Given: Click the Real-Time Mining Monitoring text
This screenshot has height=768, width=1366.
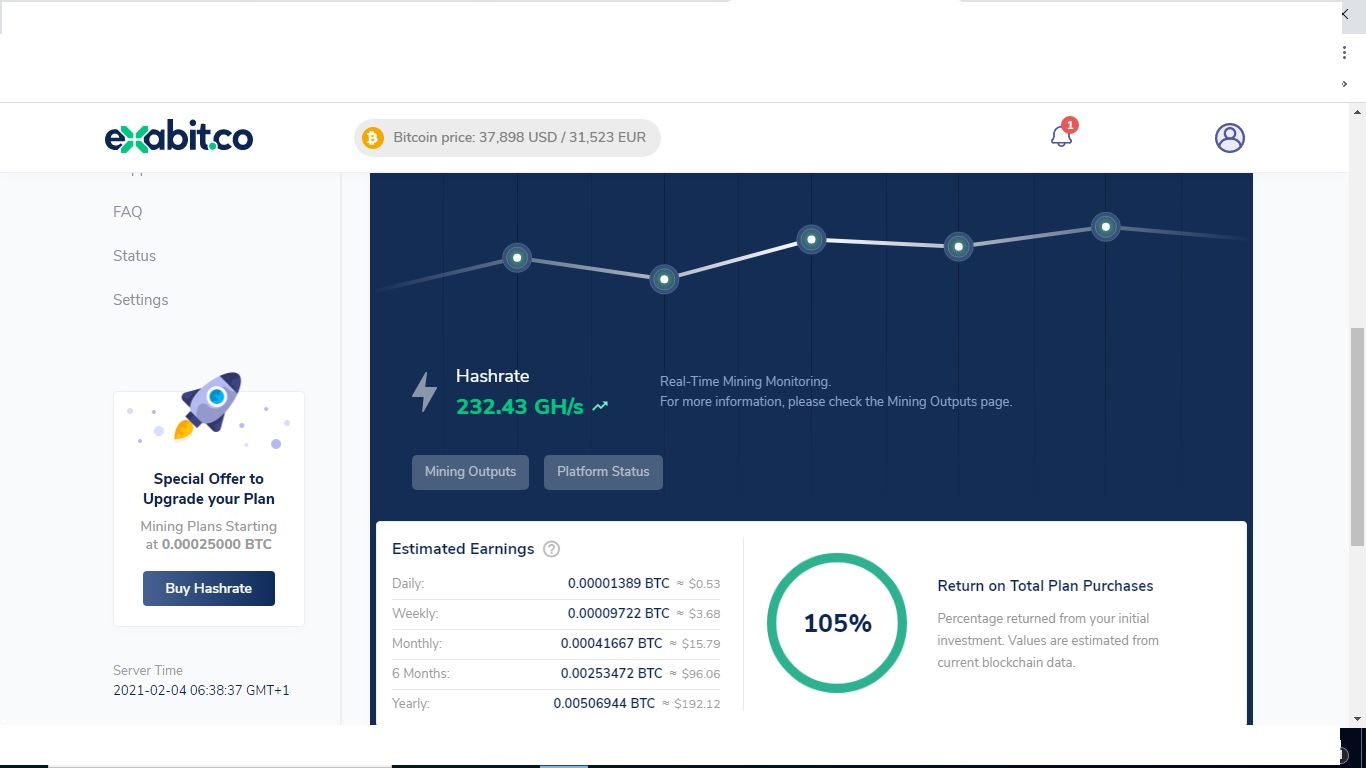Looking at the screenshot, I should pyautogui.click(x=745, y=382).
